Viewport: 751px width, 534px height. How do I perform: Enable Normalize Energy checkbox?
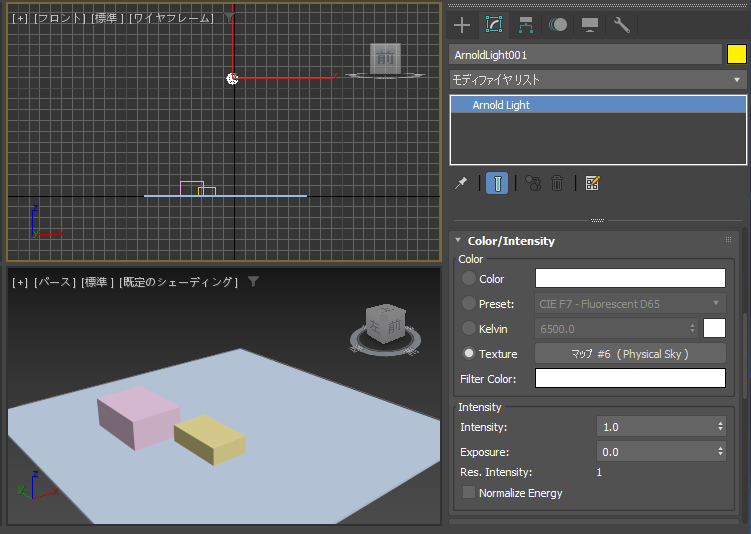469,492
